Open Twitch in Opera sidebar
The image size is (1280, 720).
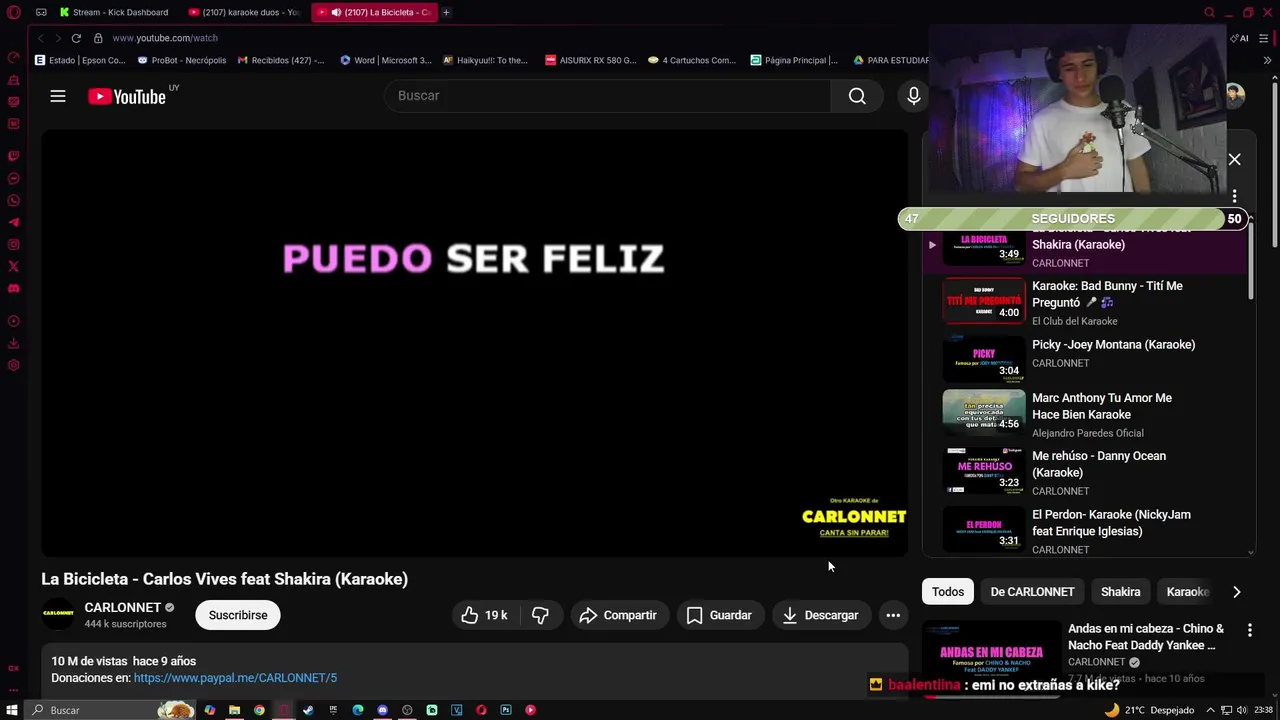tap(13, 156)
